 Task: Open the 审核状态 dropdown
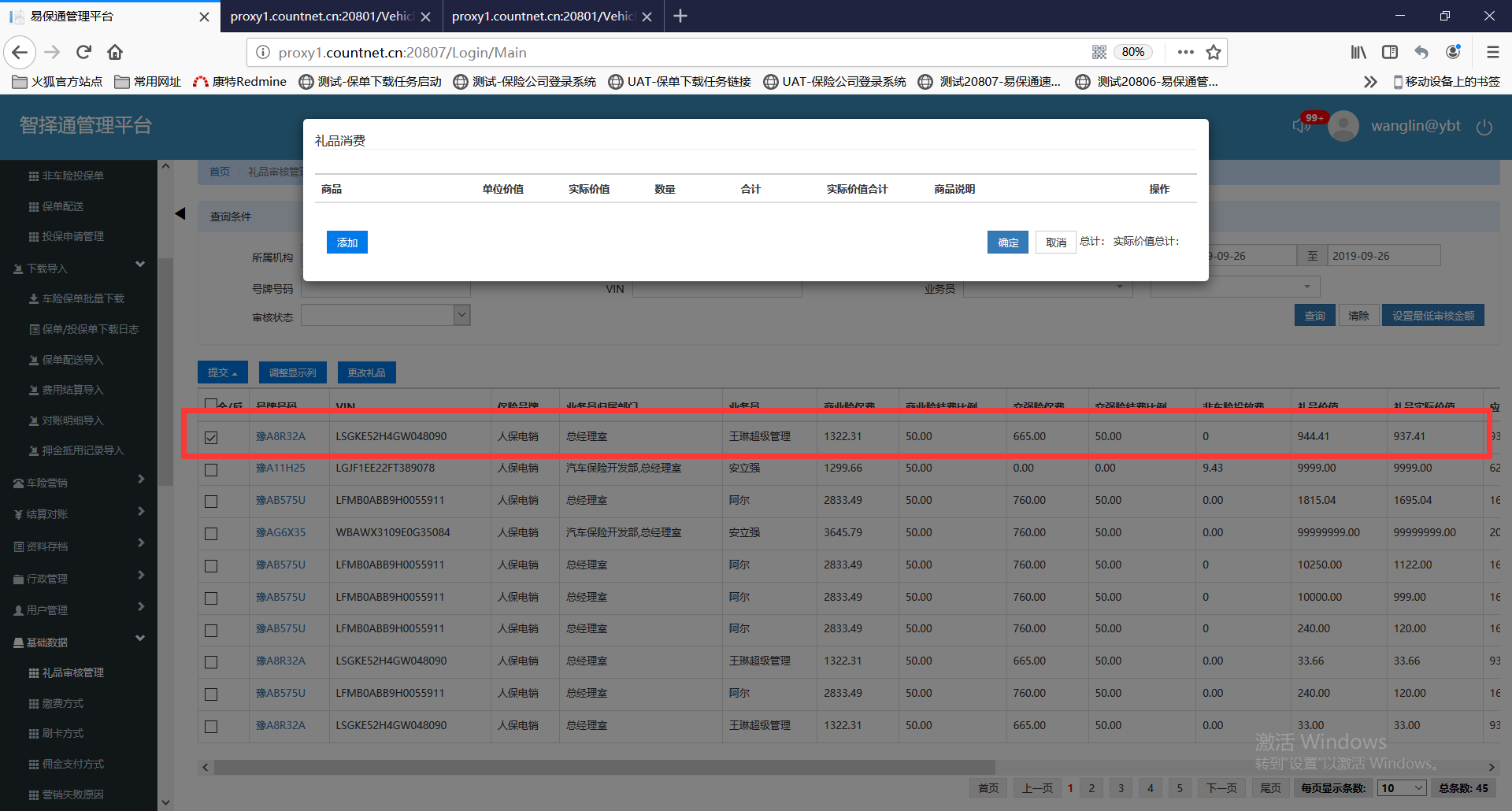point(462,316)
